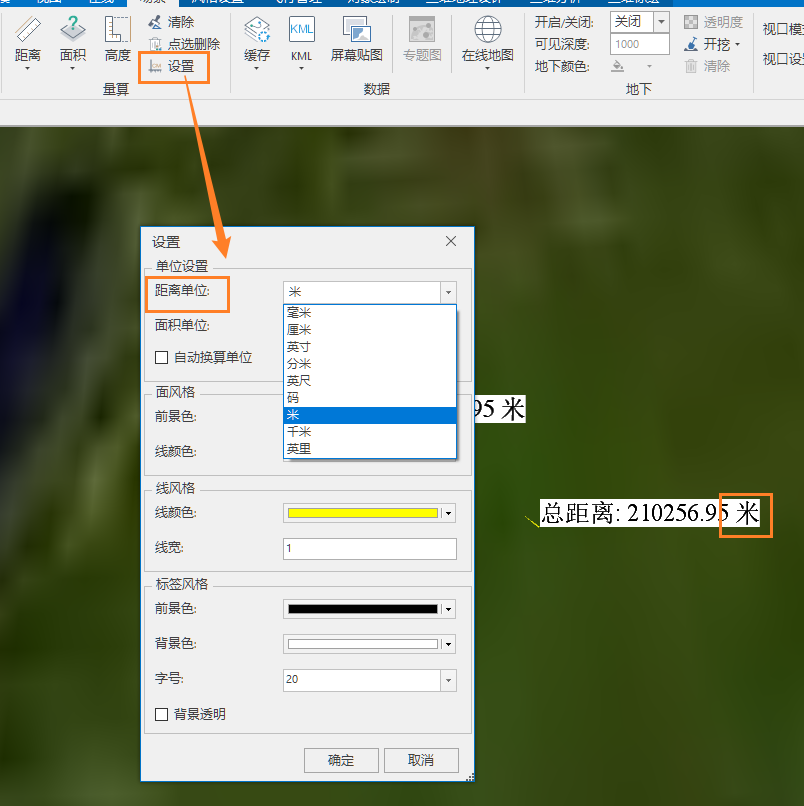Viewport: 804px width, 806px height.
Task: Click 透明度 in the 地下 group
Action: (714, 22)
